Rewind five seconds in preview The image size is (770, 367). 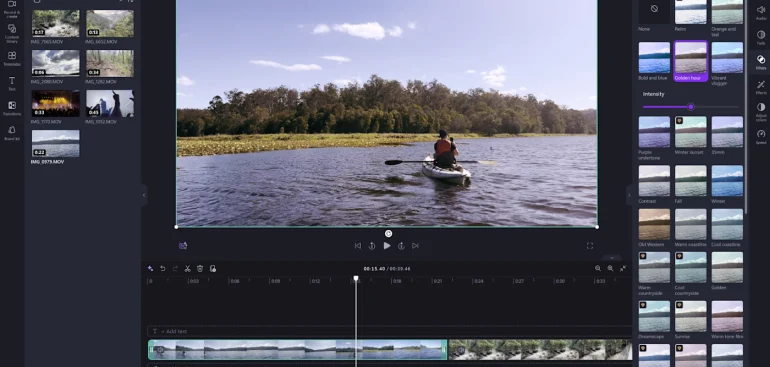click(x=372, y=246)
